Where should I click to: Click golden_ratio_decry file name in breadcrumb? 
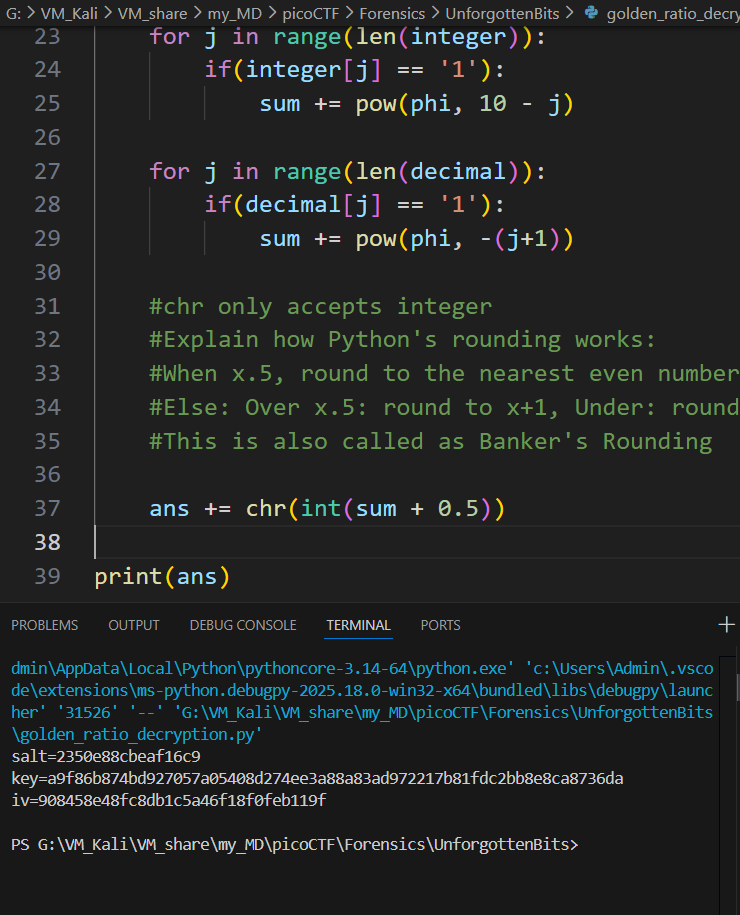click(673, 13)
